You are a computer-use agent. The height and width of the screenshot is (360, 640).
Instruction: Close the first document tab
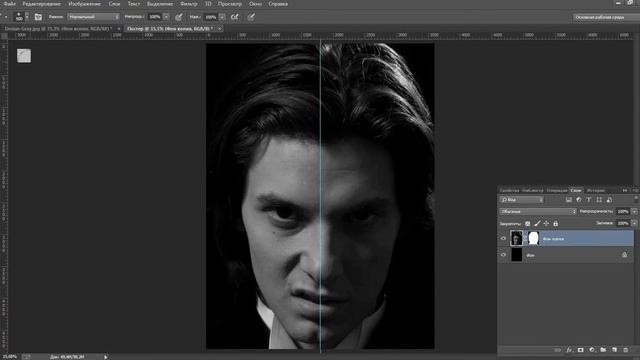[x=119, y=29]
